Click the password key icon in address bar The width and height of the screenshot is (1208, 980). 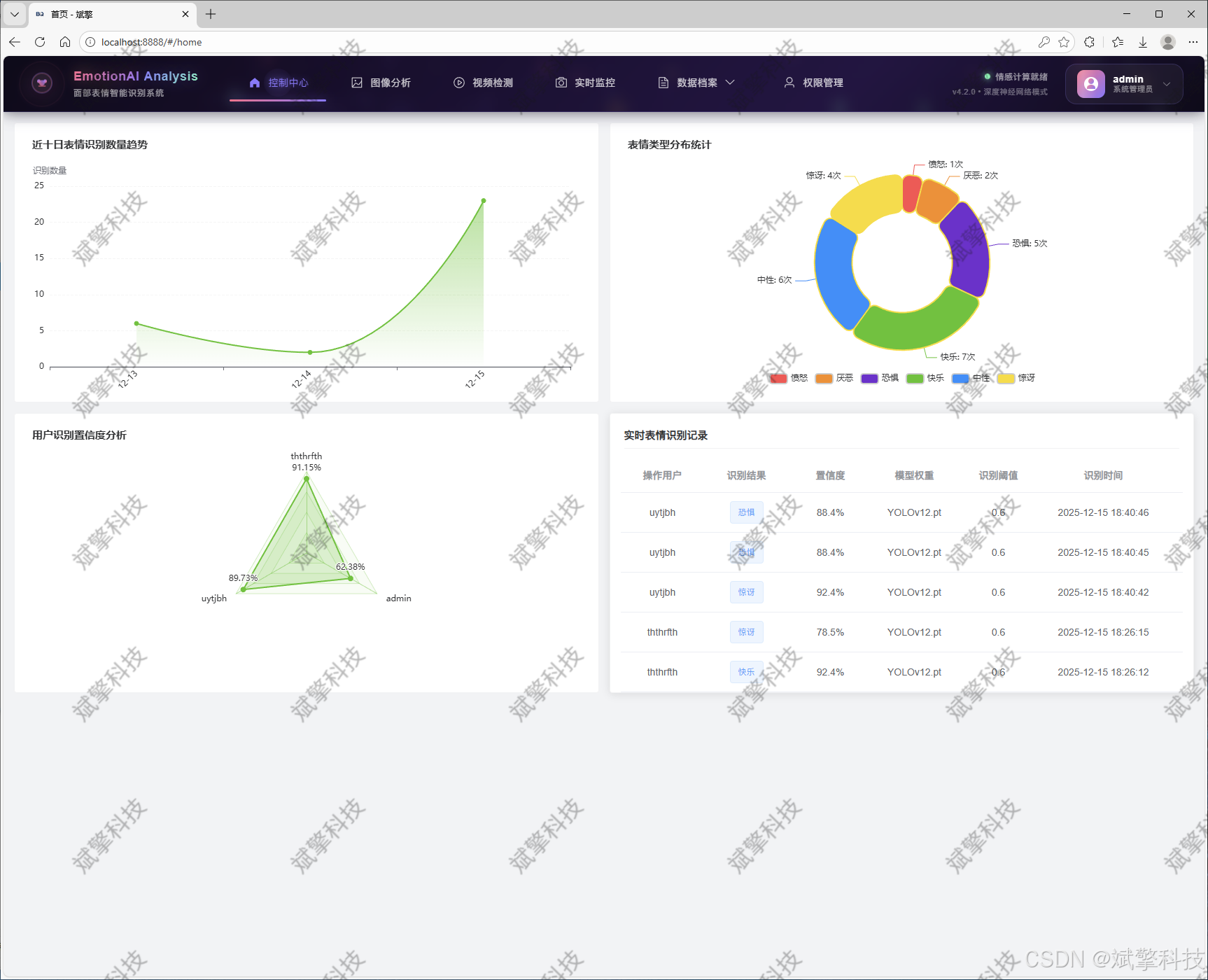point(1044,42)
